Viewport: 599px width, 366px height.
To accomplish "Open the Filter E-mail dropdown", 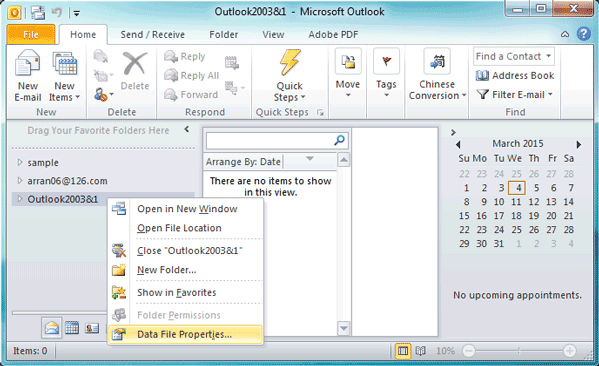I will point(515,94).
